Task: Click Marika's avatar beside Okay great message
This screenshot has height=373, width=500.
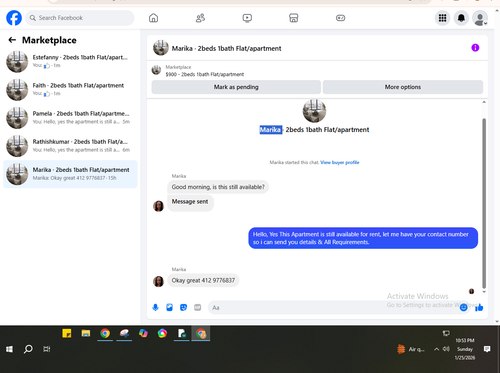Action: (158, 281)
